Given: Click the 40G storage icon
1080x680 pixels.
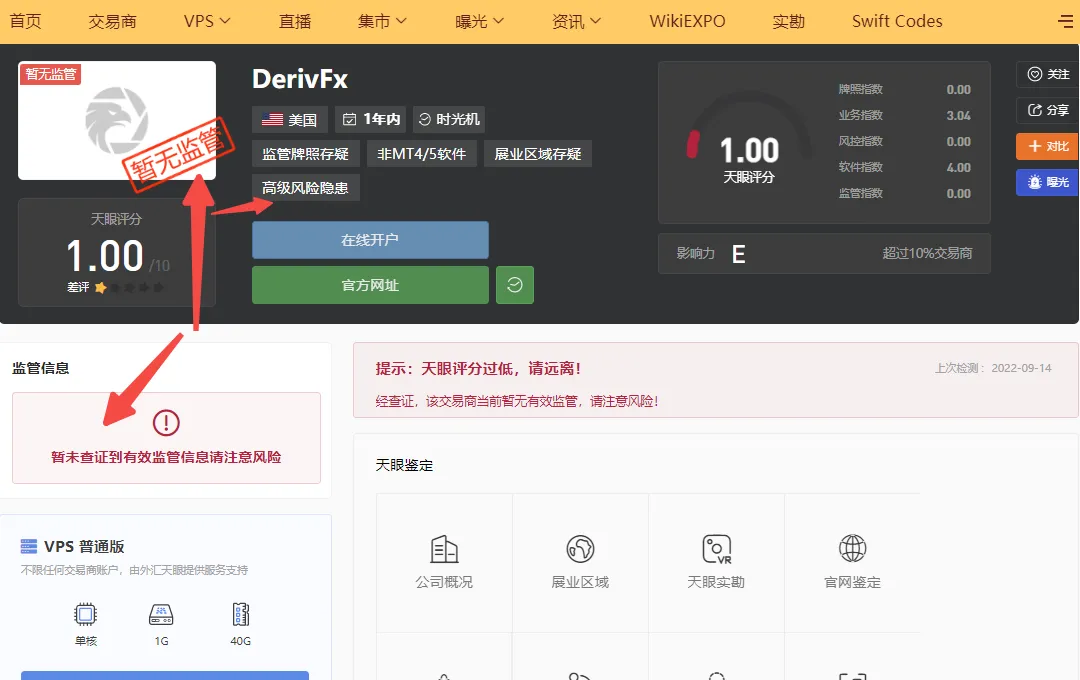Looking at the screenshot, I should click(x=240, y=614).
